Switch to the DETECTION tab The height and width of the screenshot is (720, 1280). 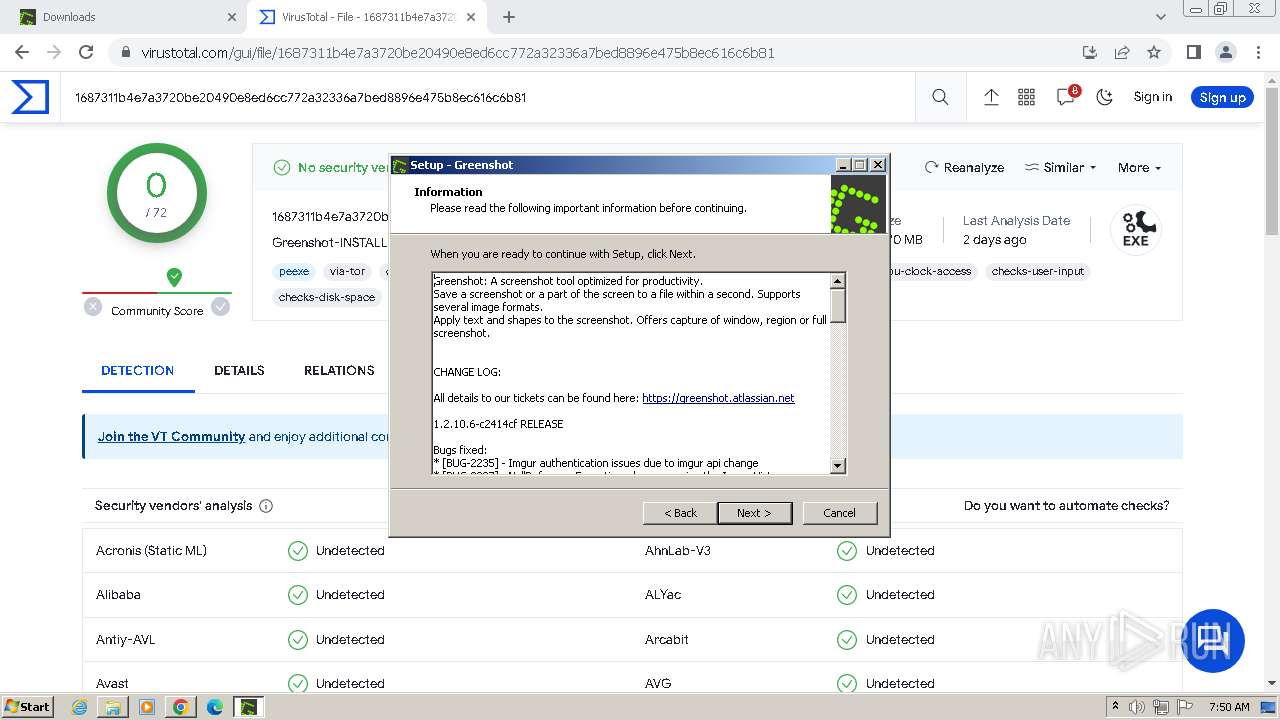point(137,370)
